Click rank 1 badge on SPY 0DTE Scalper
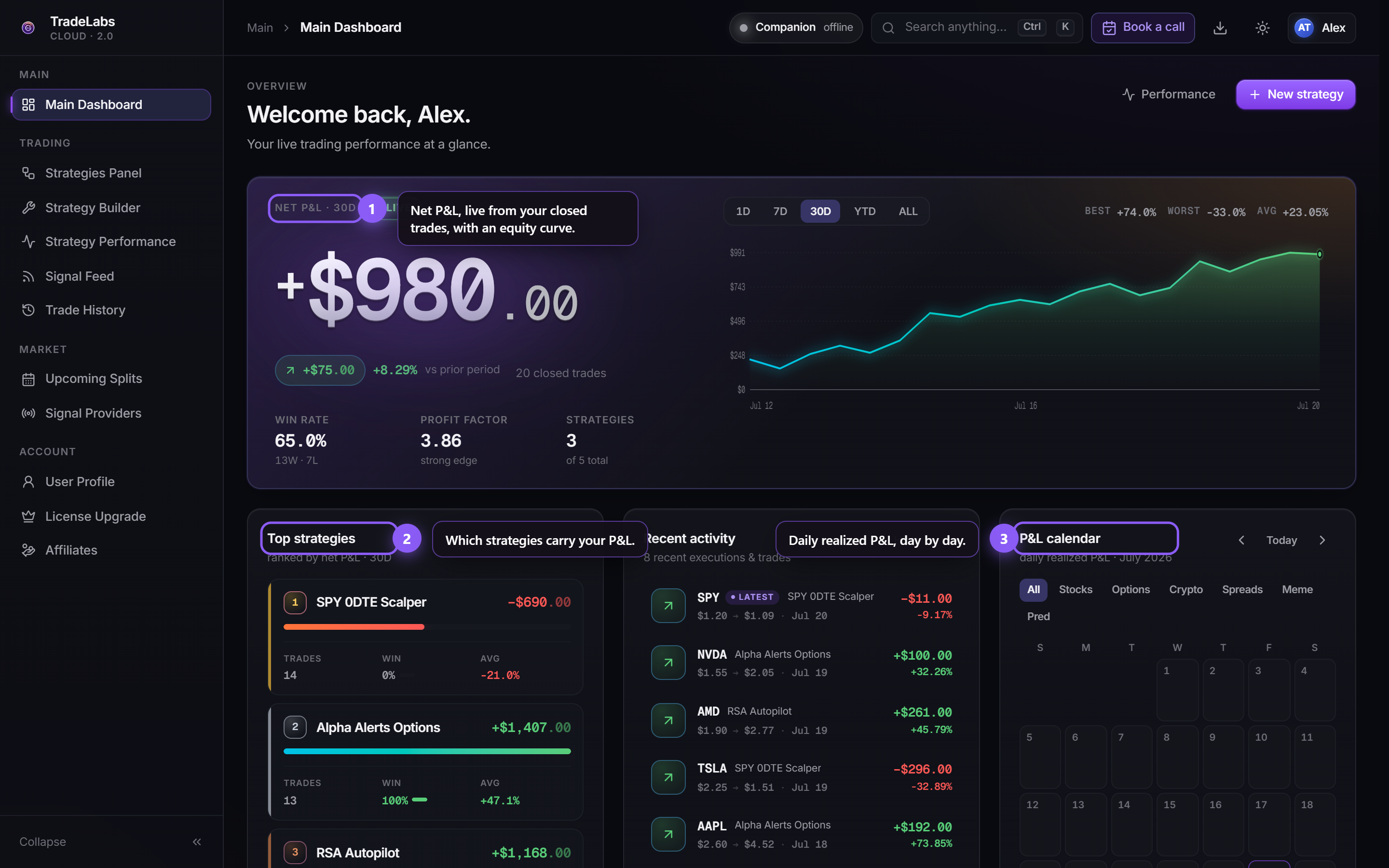Screen dimensions: 1389x868 point(295,602)
